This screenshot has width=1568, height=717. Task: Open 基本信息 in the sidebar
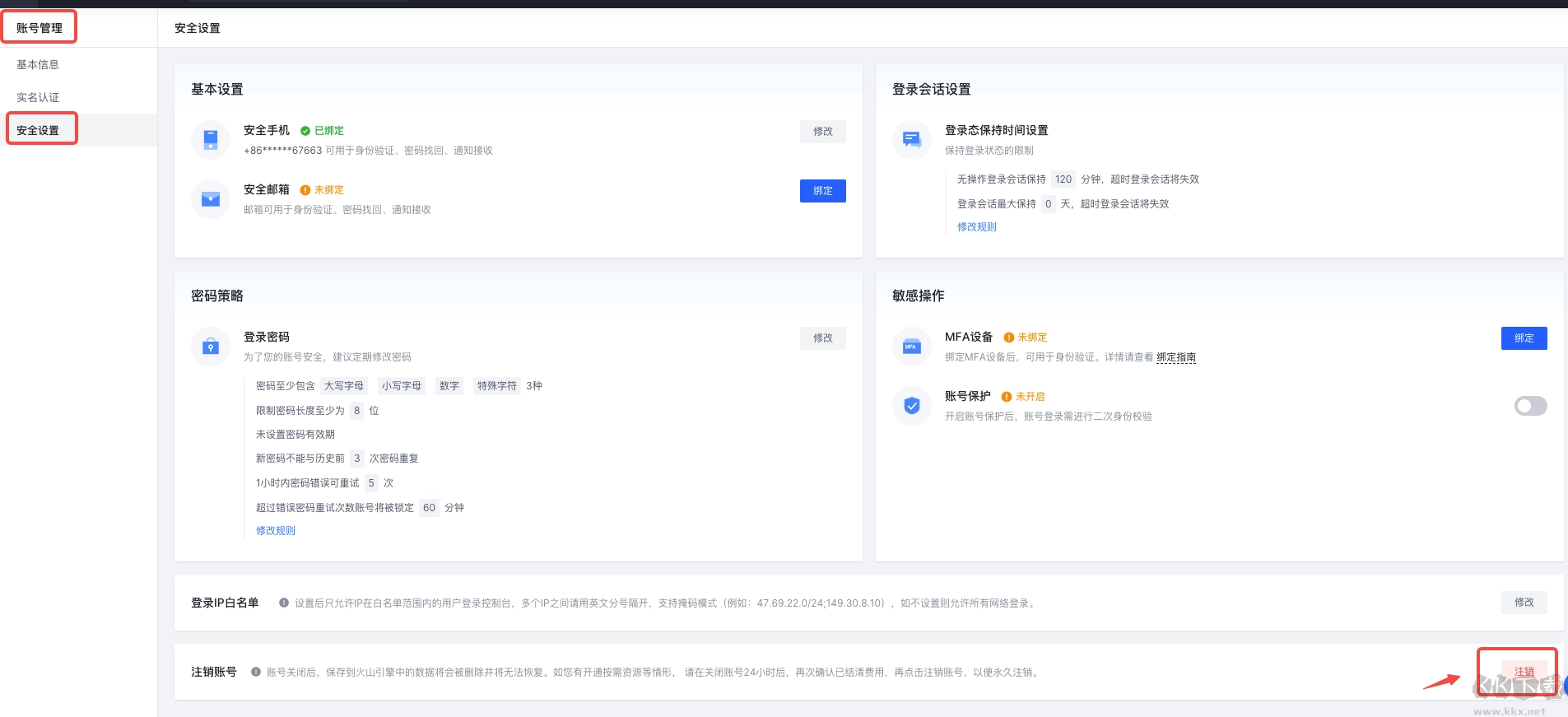tap(38, 64)
